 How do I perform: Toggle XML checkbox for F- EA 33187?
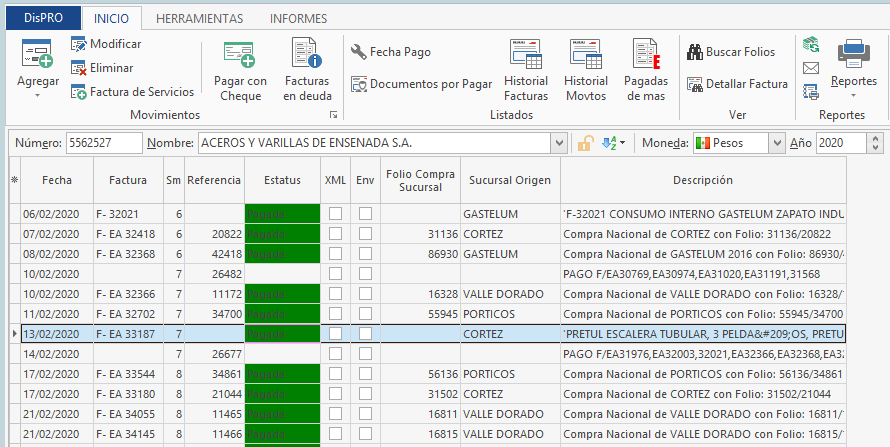click(x=335, y=334)
